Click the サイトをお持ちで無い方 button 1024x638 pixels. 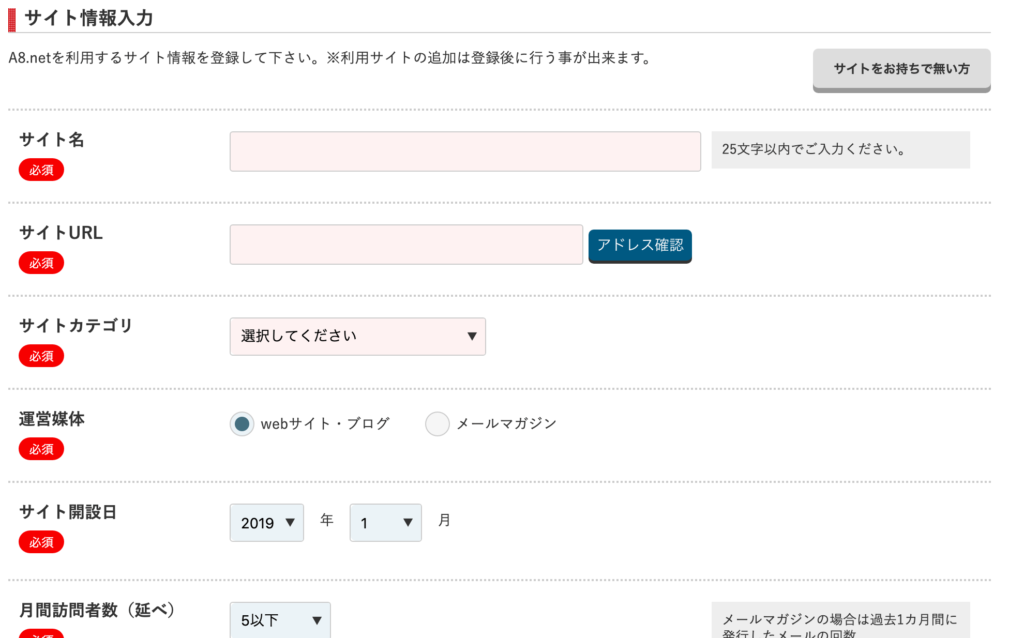[x=901, y=70]
